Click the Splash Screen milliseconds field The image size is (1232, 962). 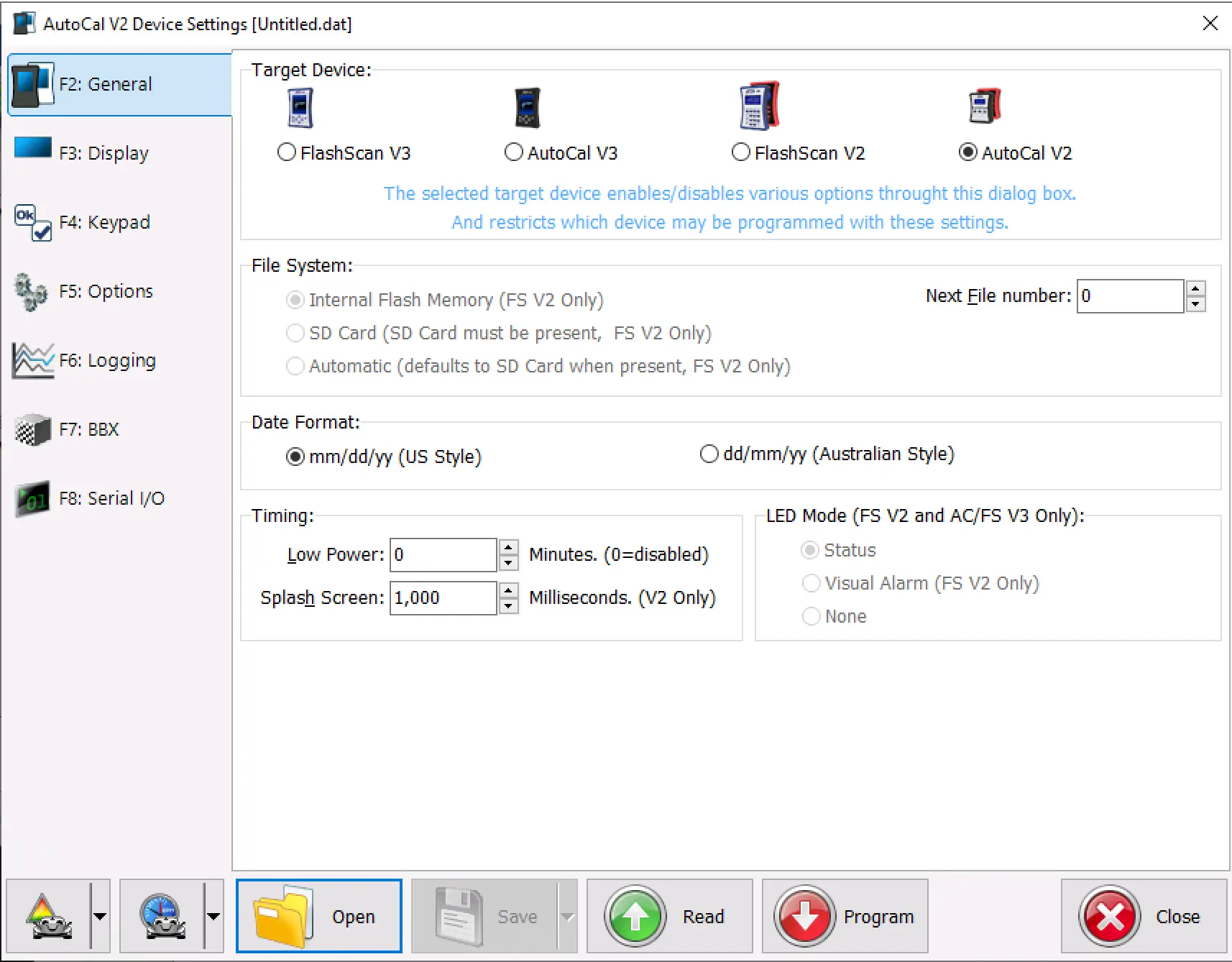coord(442,598)
